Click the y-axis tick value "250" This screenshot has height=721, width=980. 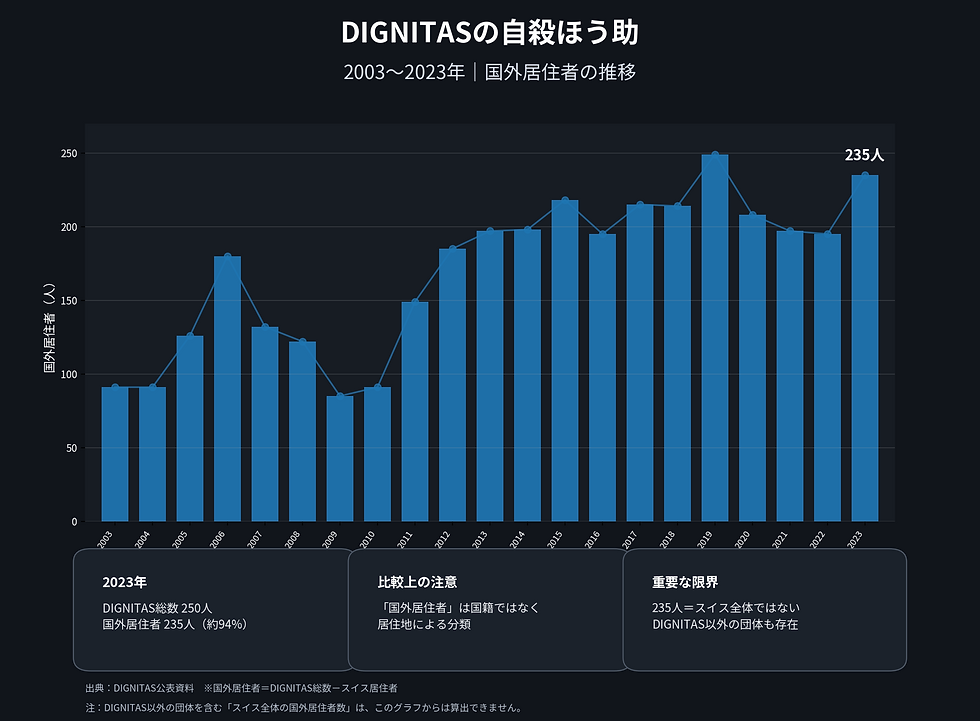[69, 154]
